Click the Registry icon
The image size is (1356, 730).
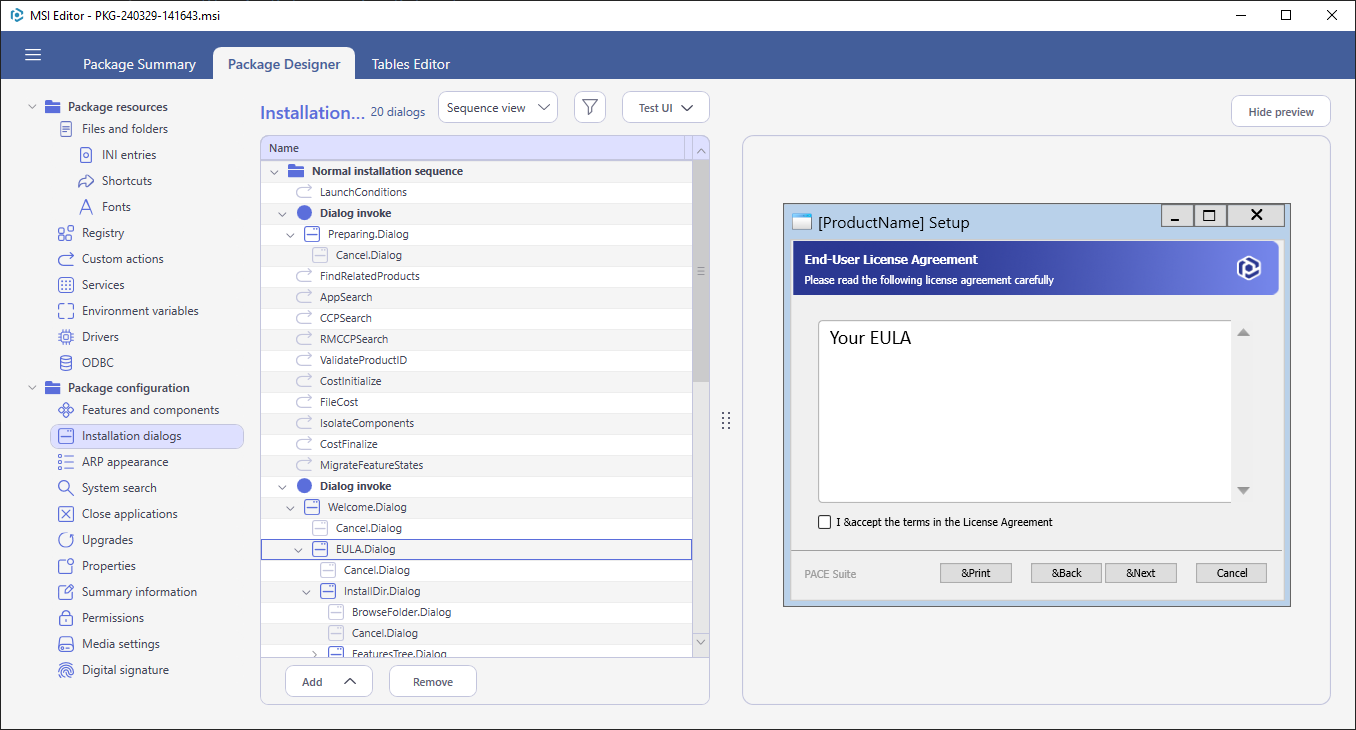[66, 233]
